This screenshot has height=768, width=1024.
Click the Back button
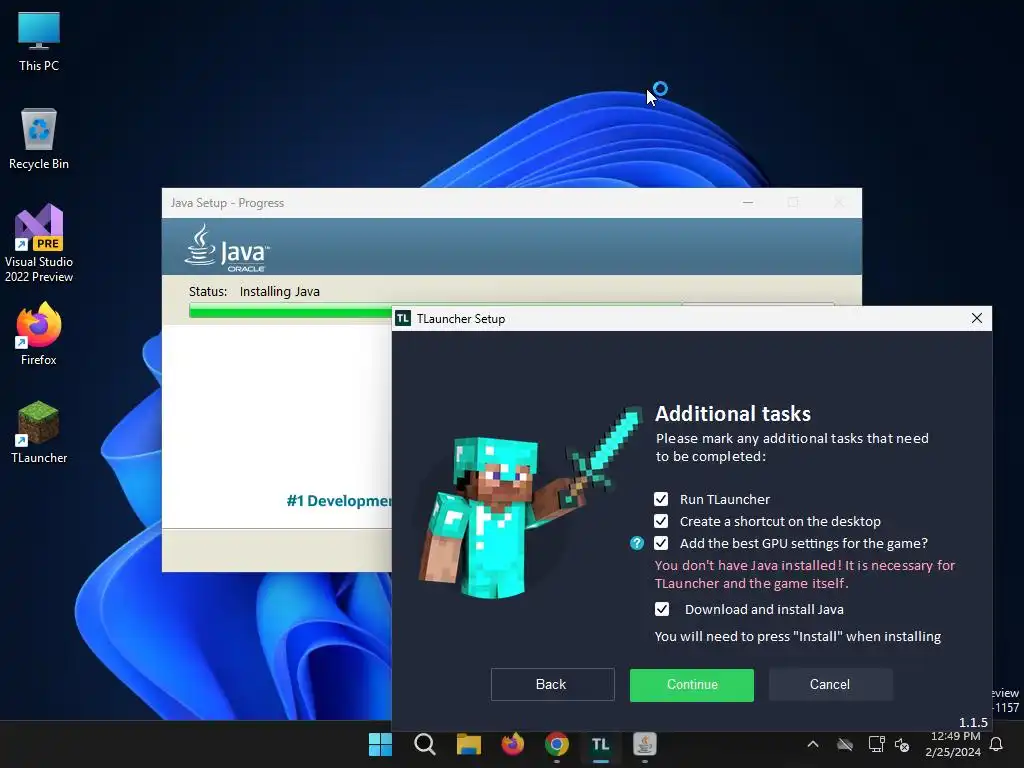552,684
